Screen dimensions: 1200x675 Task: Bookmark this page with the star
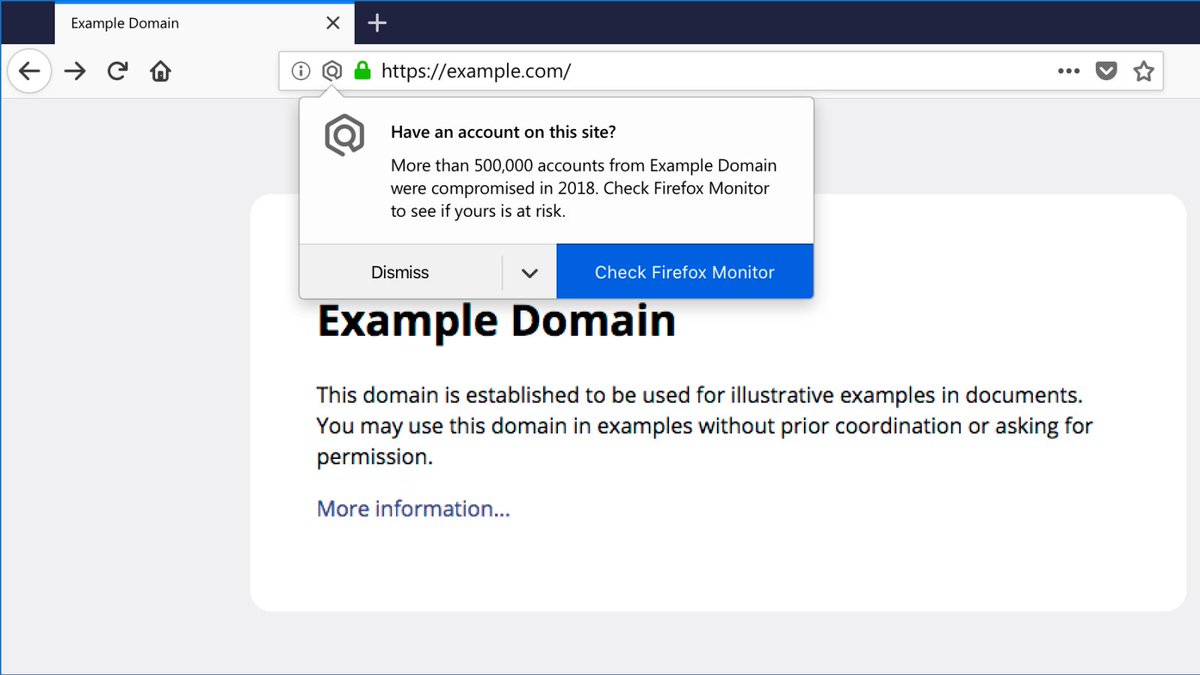[1143, 71]
